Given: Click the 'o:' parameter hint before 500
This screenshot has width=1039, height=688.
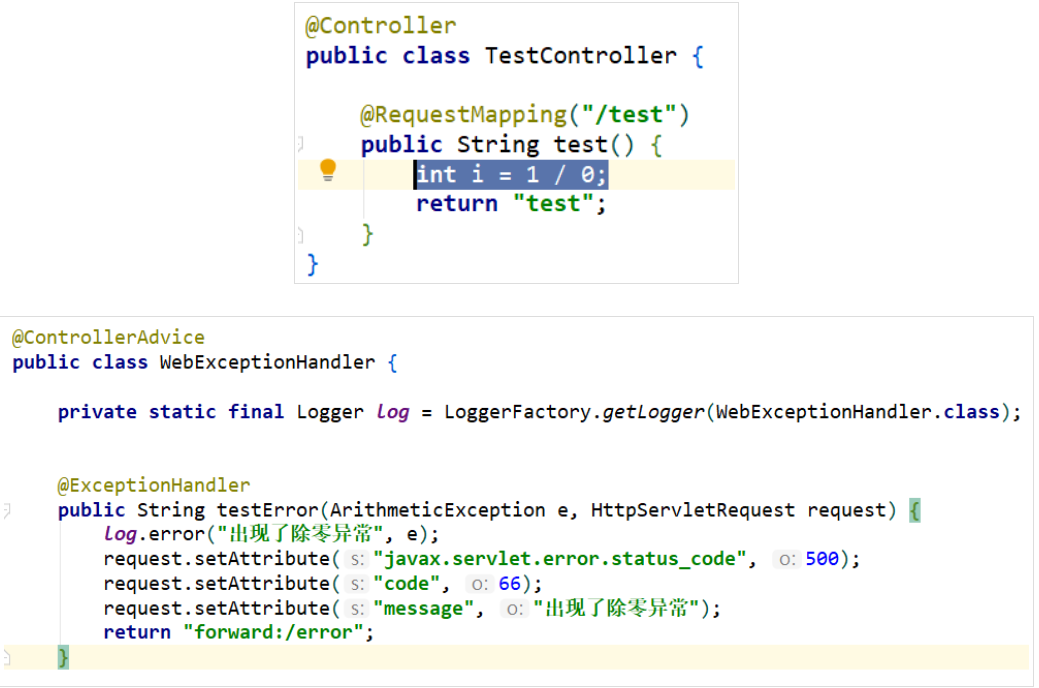Looking at the screenshot, I should tap(785, 560).
